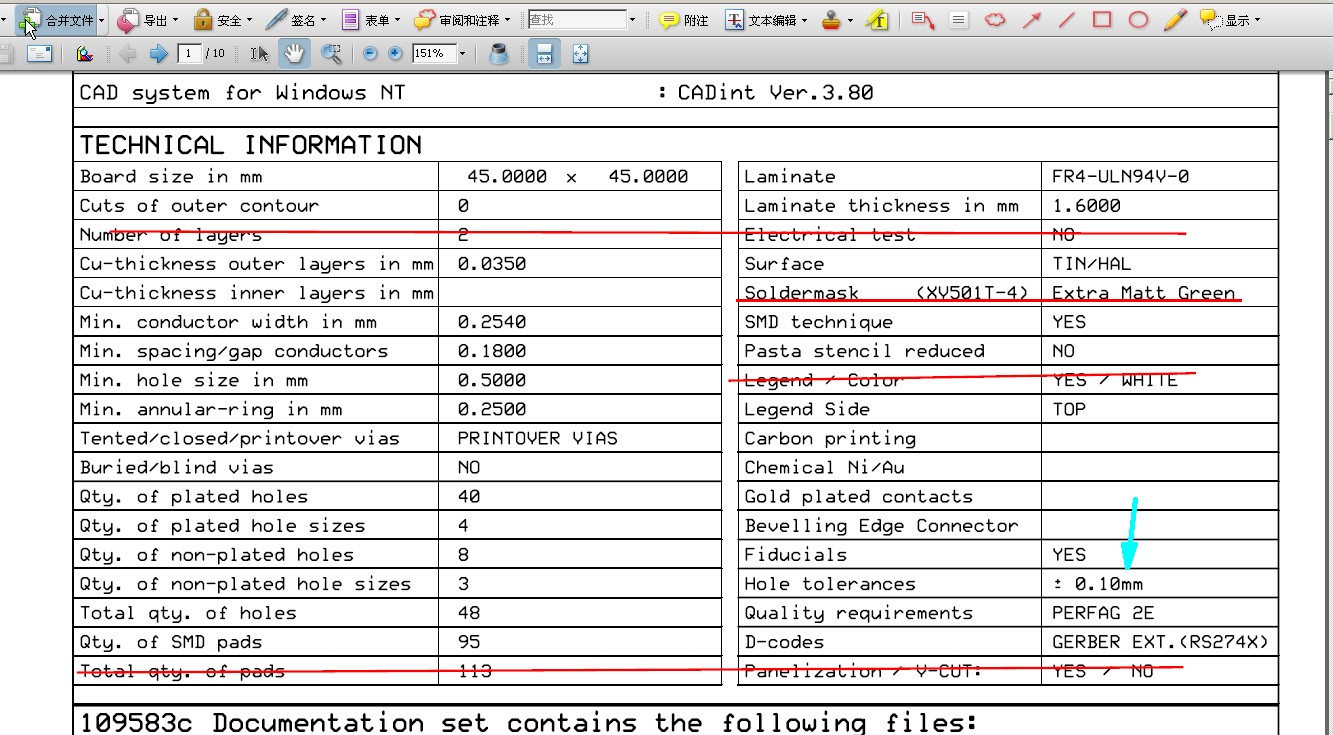Open the Find field options dropdown arrow
1333x735 pixels.
632,20
